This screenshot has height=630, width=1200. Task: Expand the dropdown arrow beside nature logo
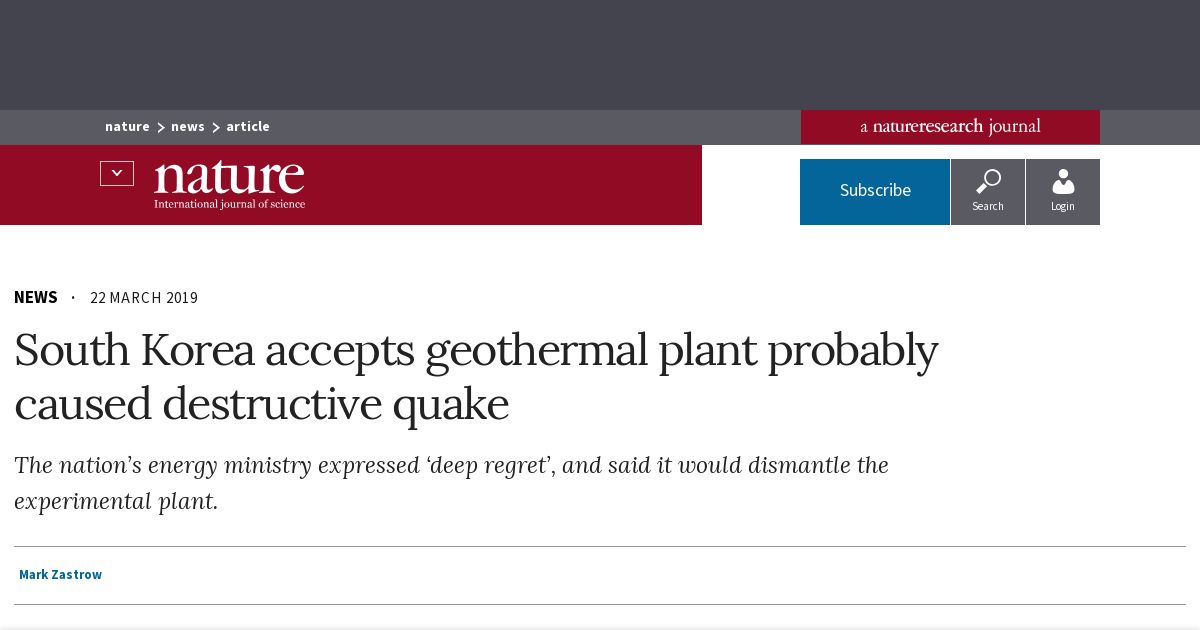point(117,173)
